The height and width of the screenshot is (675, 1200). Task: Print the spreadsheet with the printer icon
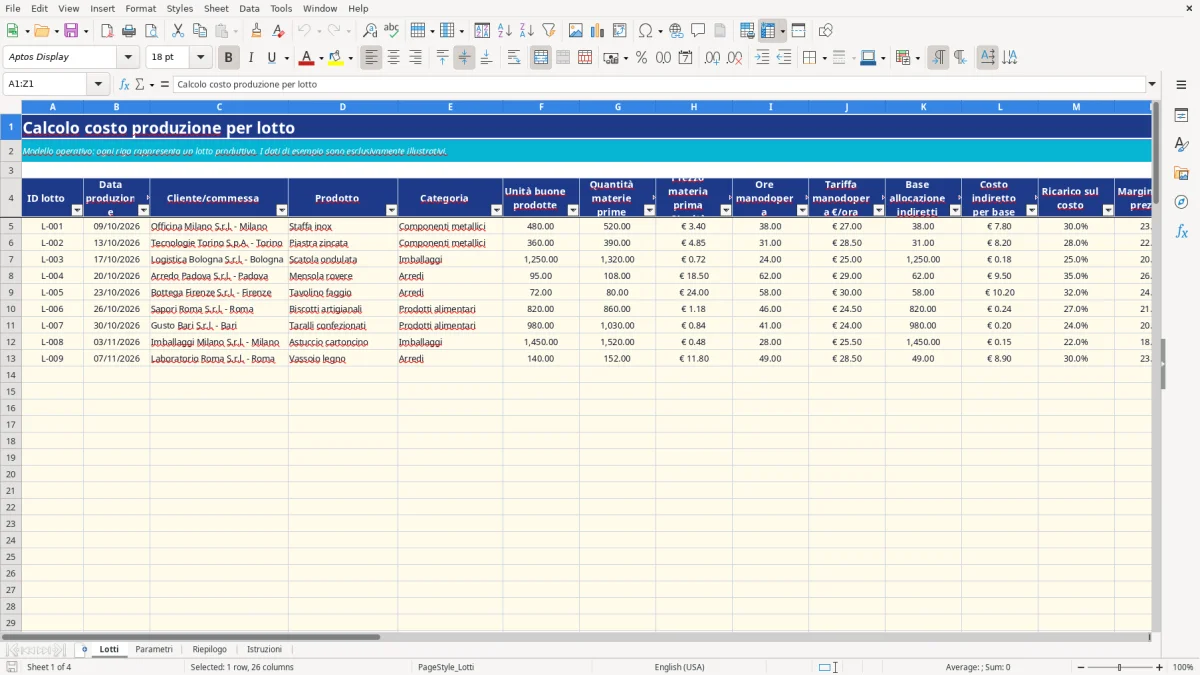click(x=128, y=31)
